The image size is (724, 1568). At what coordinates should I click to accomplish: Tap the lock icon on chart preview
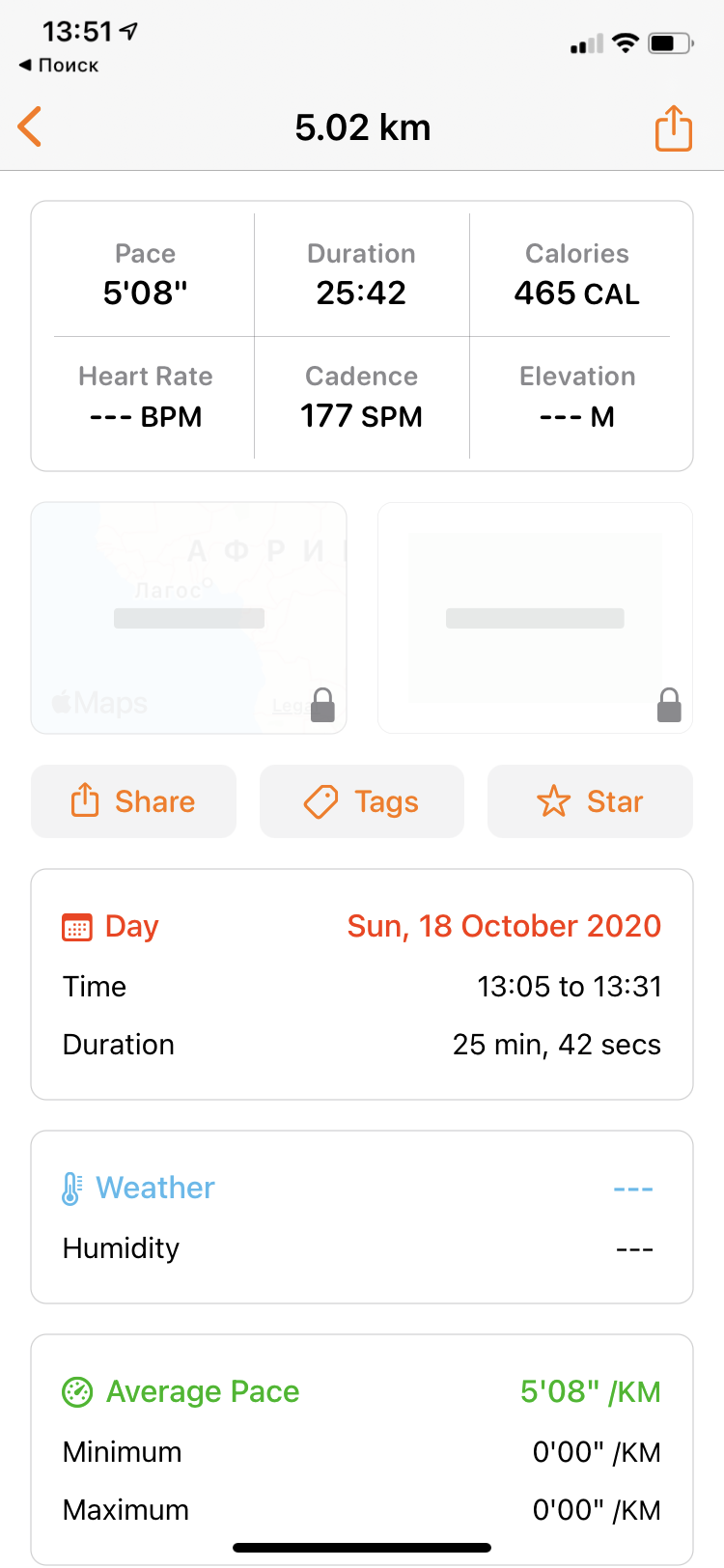click(669, 706)
